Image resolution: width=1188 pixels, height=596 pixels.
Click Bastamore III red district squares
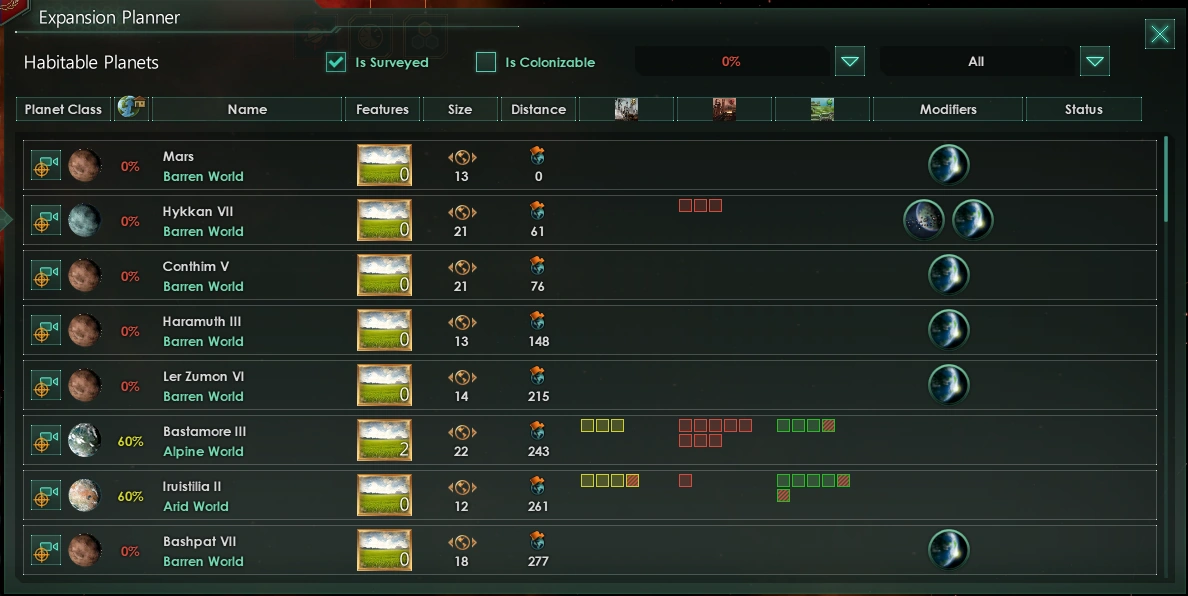click(715, 433)
